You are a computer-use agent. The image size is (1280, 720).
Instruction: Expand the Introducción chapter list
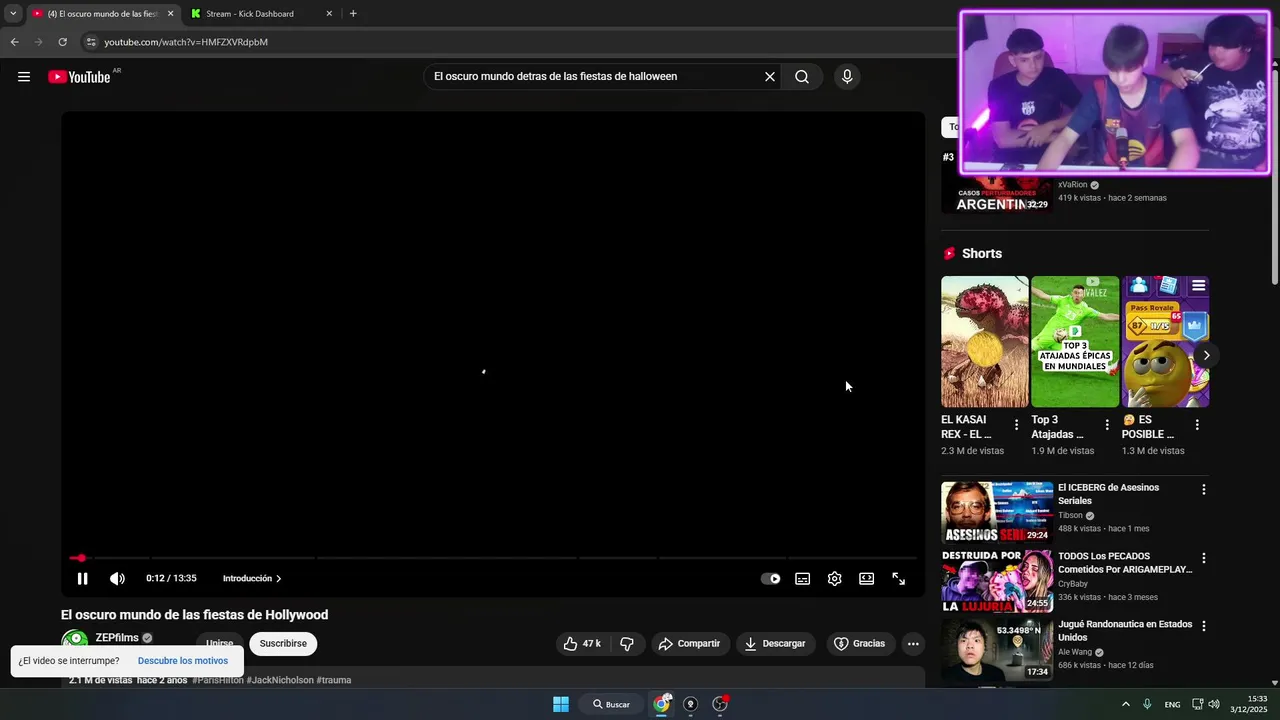point(252,578)
